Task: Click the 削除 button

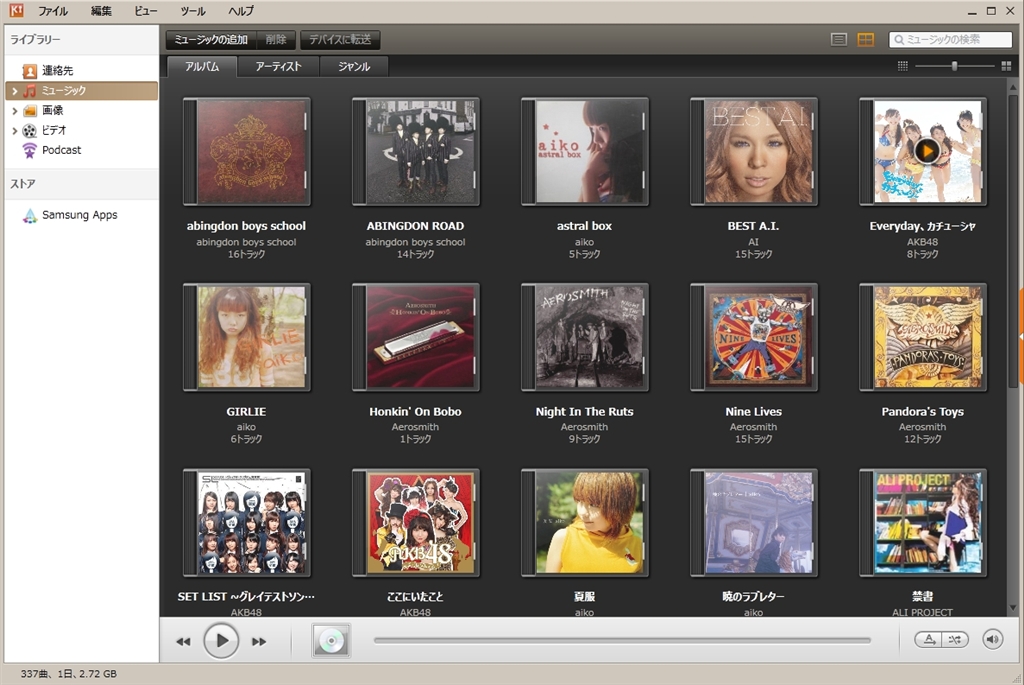Action: coord(276,40)
